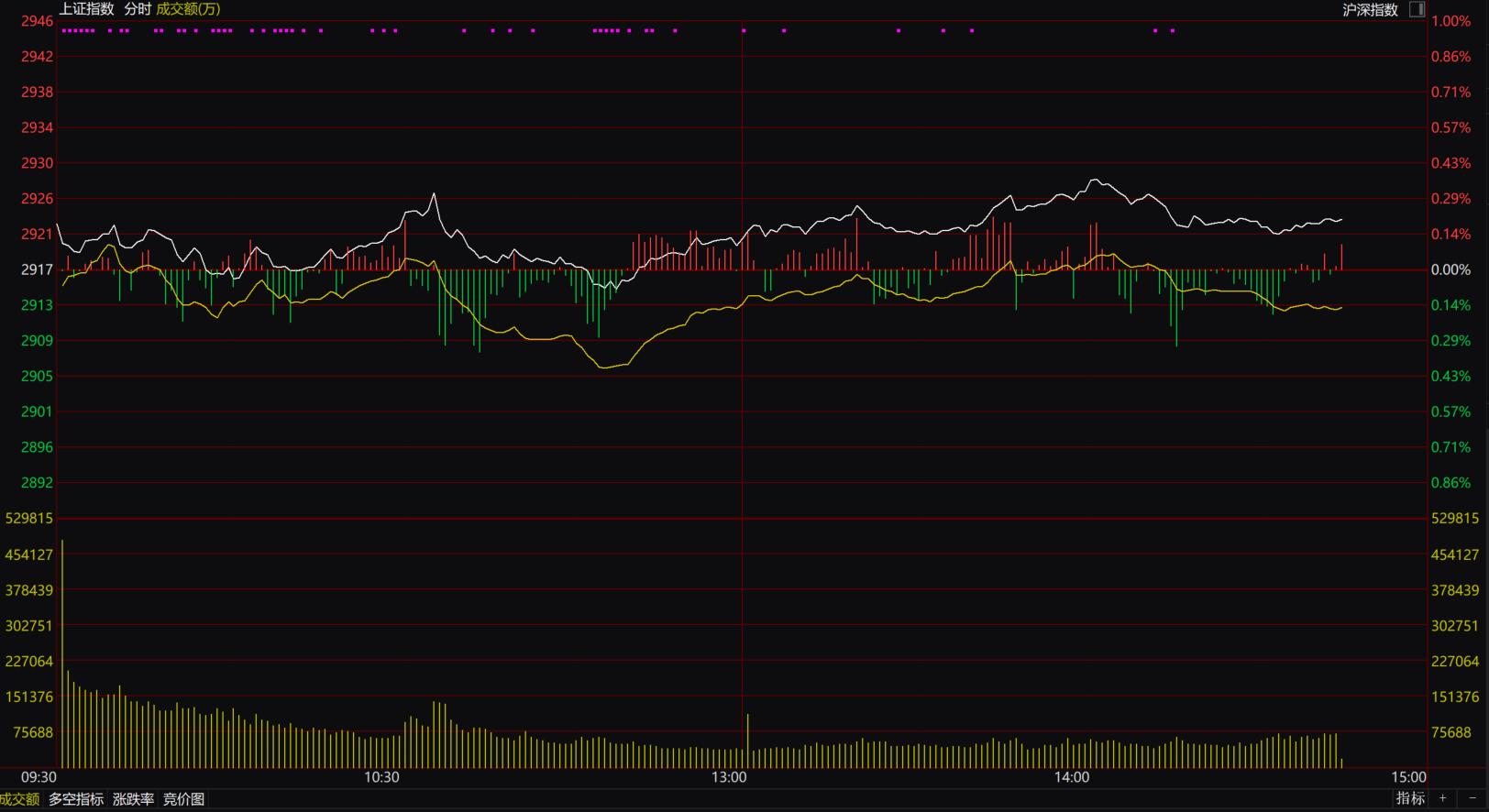1489x812 pixels.
Task: Click the right 454127 volume label
Action: tap(1455, 554)
